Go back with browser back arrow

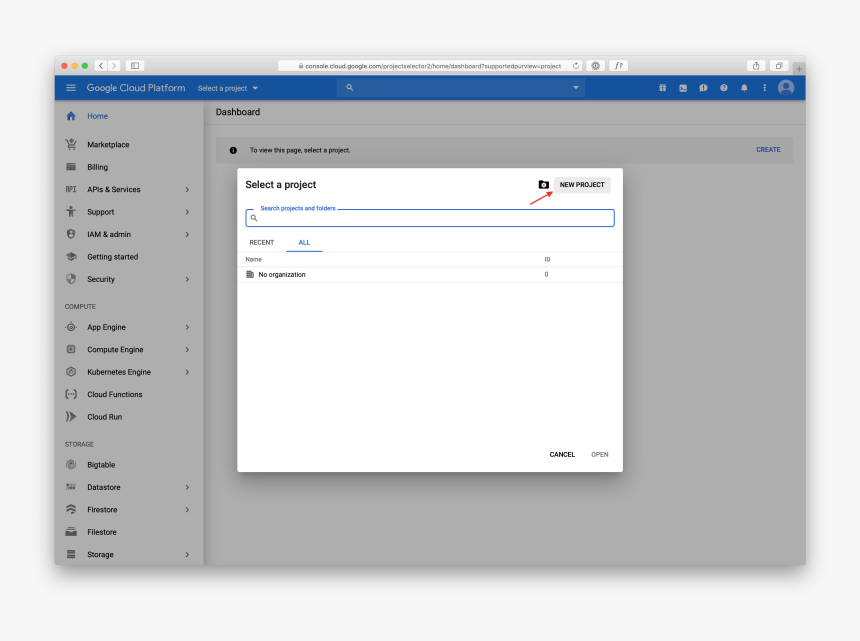click(x=101, y=66)
